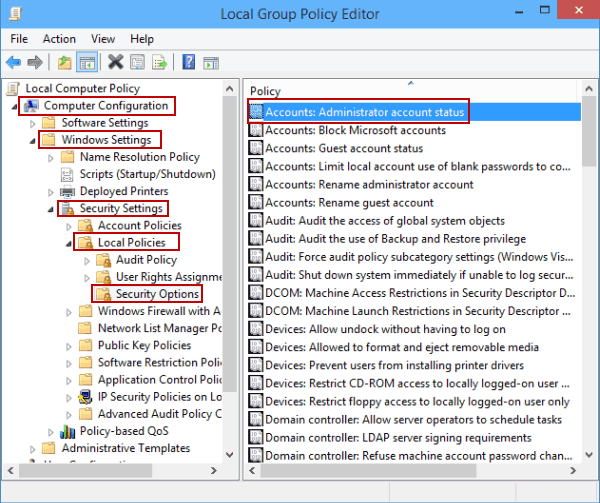Expand the Account Policies node
Image resolution: width=600 pixels, height=503 pixels.
coord(69,226)
